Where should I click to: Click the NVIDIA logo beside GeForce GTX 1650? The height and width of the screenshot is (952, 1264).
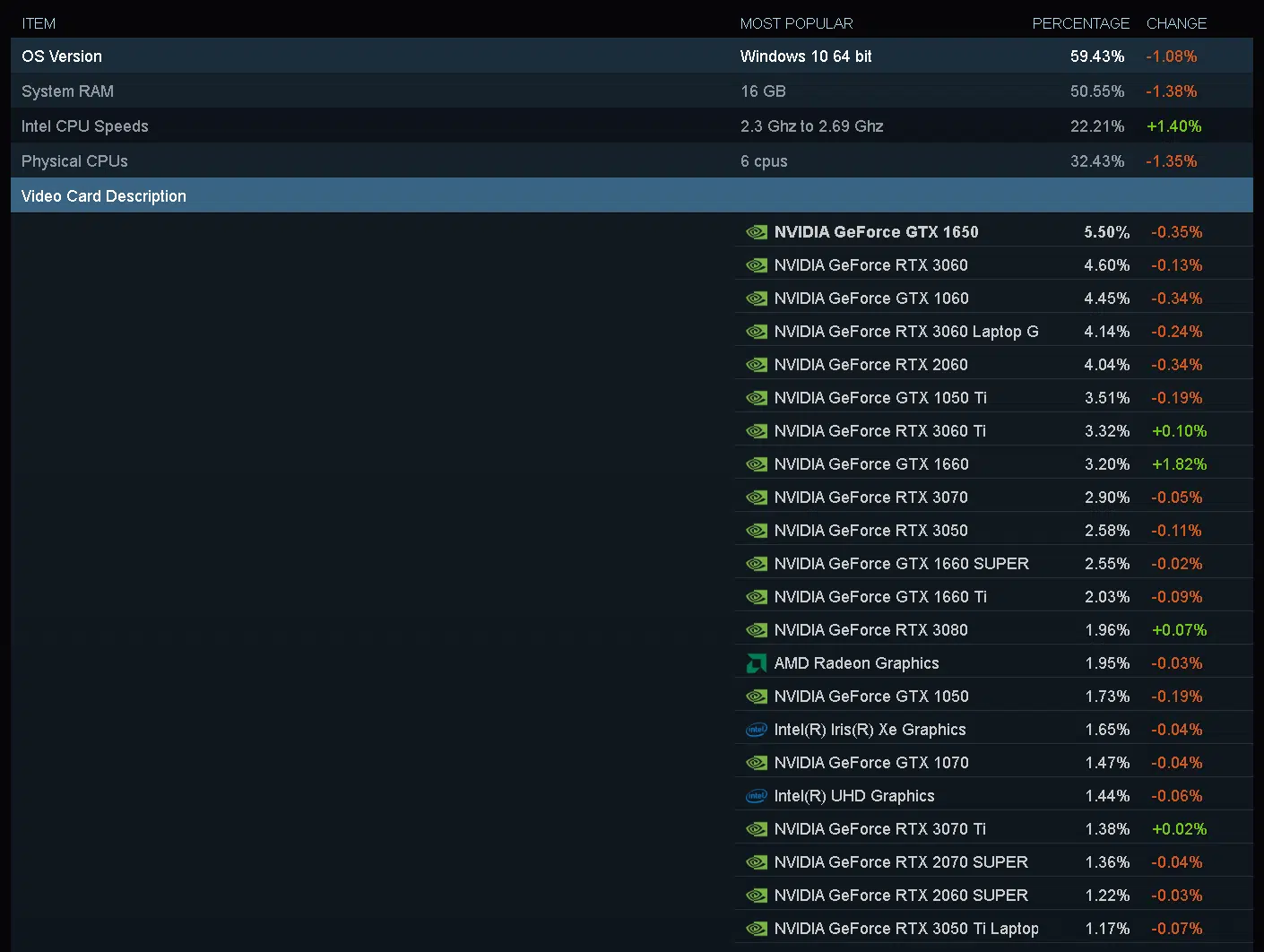[x=757, y=232]
